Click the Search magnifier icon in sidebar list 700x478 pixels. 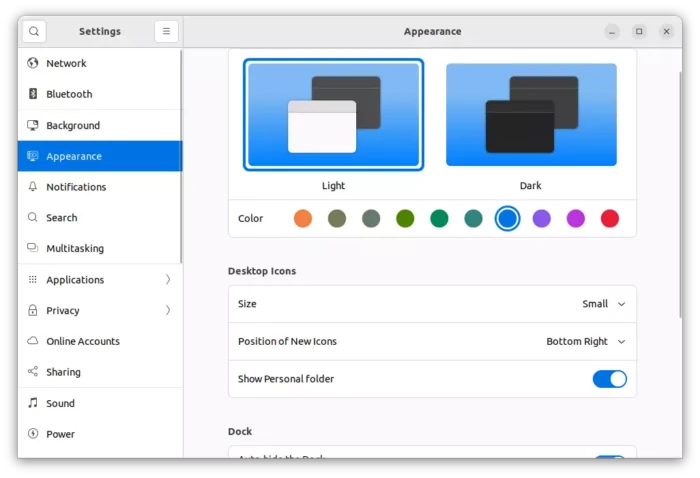(x=33, y=217)
